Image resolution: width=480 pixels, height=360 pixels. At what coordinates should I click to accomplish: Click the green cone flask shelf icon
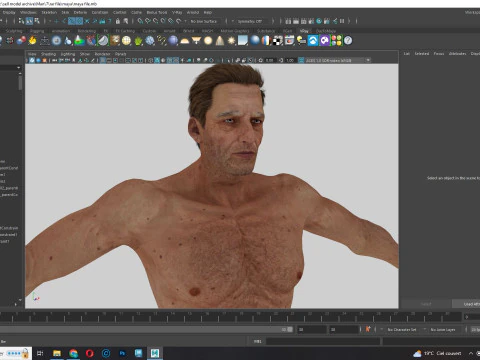pyautogui.click(x=79, y=41)
